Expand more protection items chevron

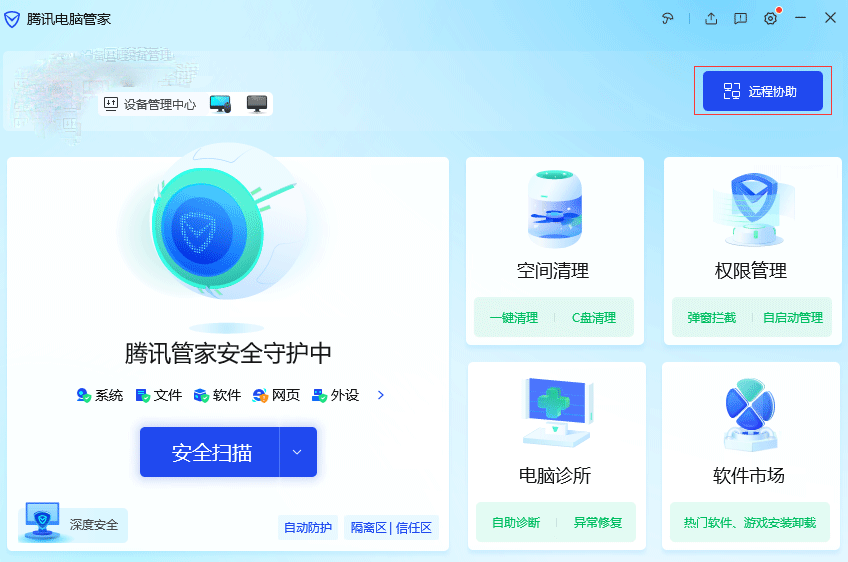(381, 395)
